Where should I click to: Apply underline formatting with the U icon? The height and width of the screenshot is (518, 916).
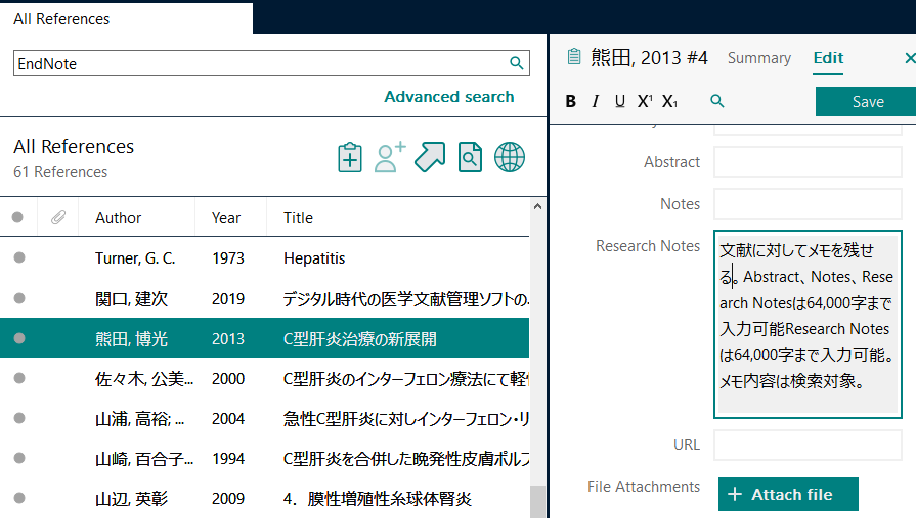coord(620,102)
